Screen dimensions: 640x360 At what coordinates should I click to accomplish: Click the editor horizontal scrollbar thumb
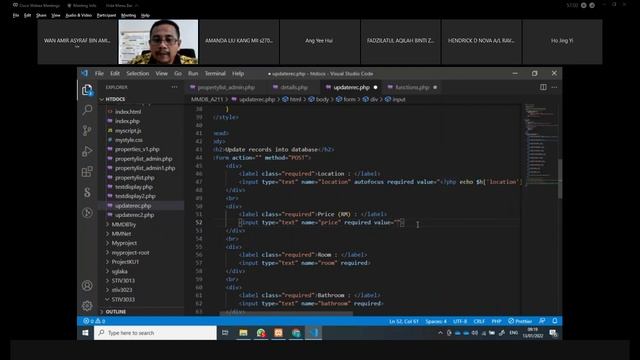click(286, 313)
